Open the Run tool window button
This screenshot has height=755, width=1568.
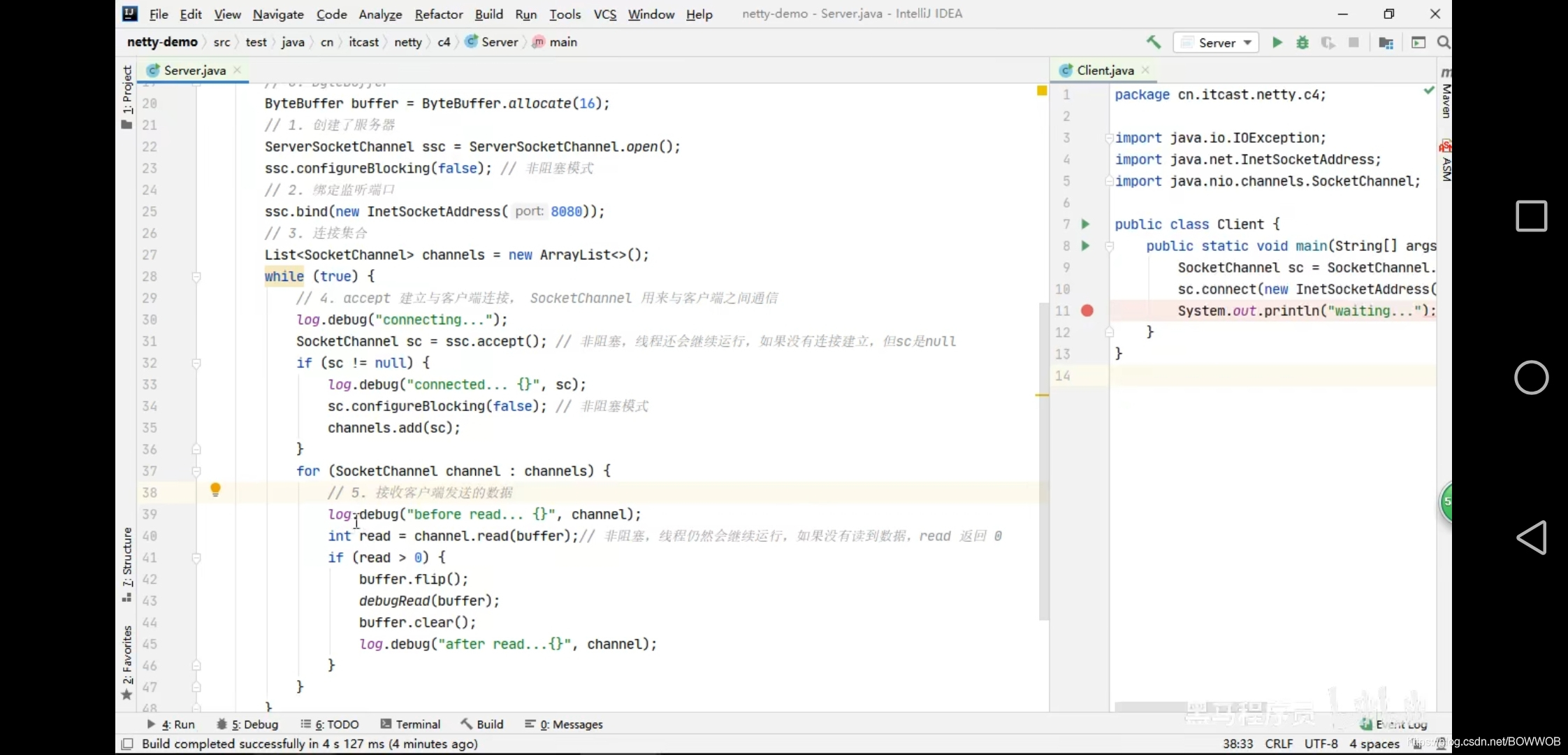click(171, 724)
